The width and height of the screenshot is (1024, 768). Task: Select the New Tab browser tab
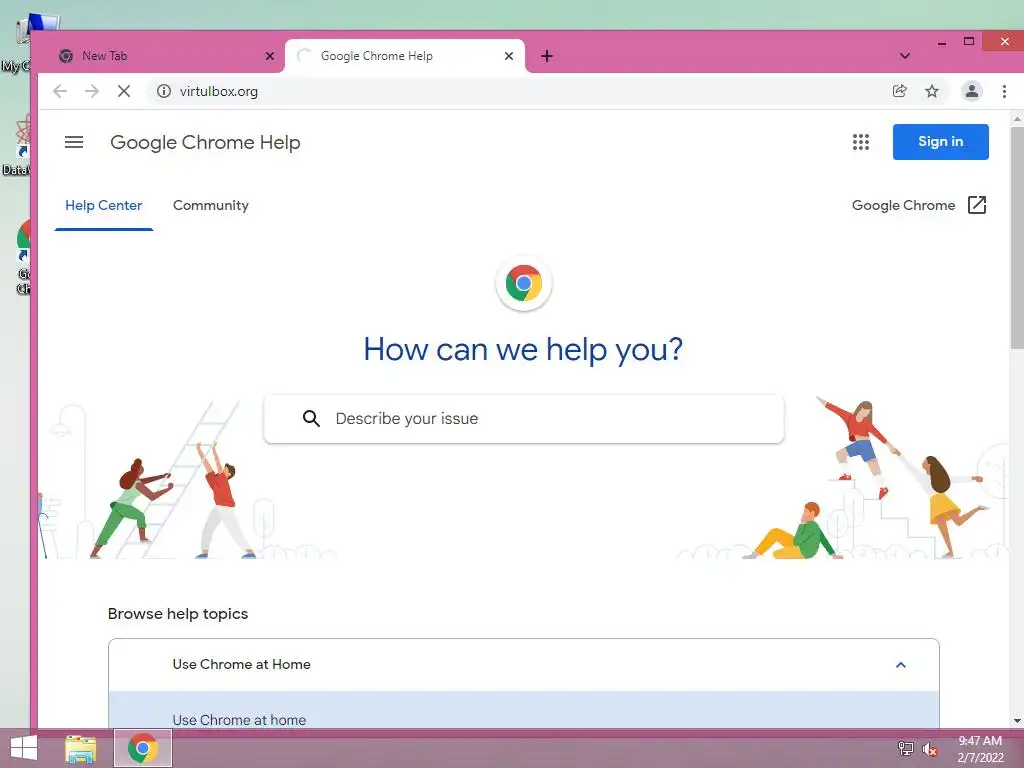tap(165, 56)
